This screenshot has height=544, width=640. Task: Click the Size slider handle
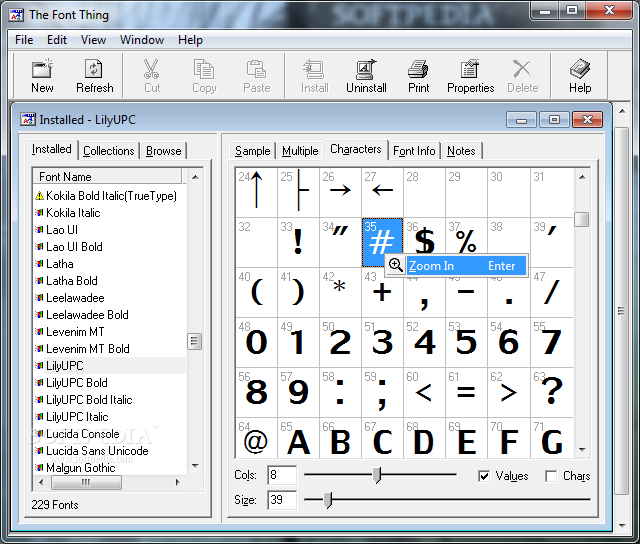[328, 500]
